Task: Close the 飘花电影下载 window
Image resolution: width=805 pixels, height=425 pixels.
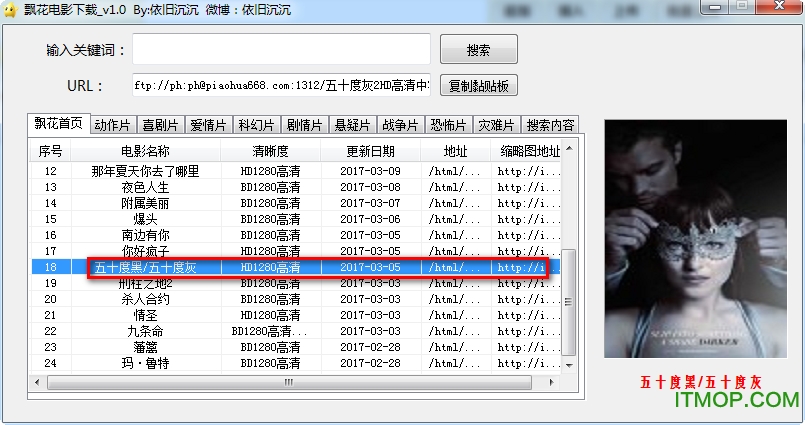Action: [779, 7]
